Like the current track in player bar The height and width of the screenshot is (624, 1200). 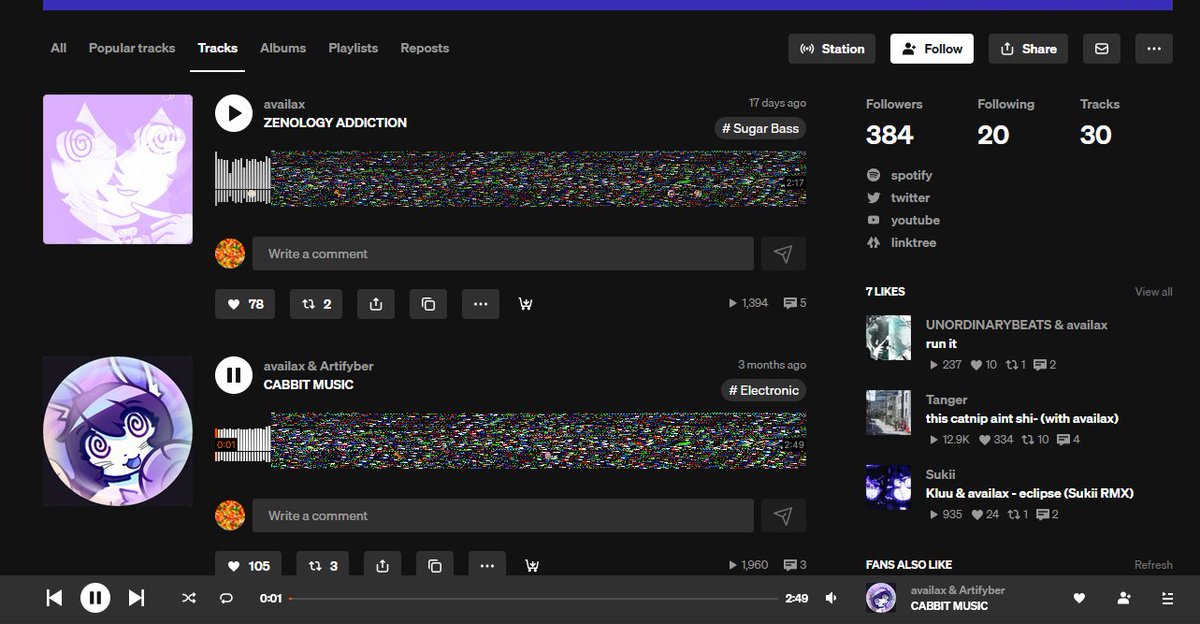[x=1079, y=598]
